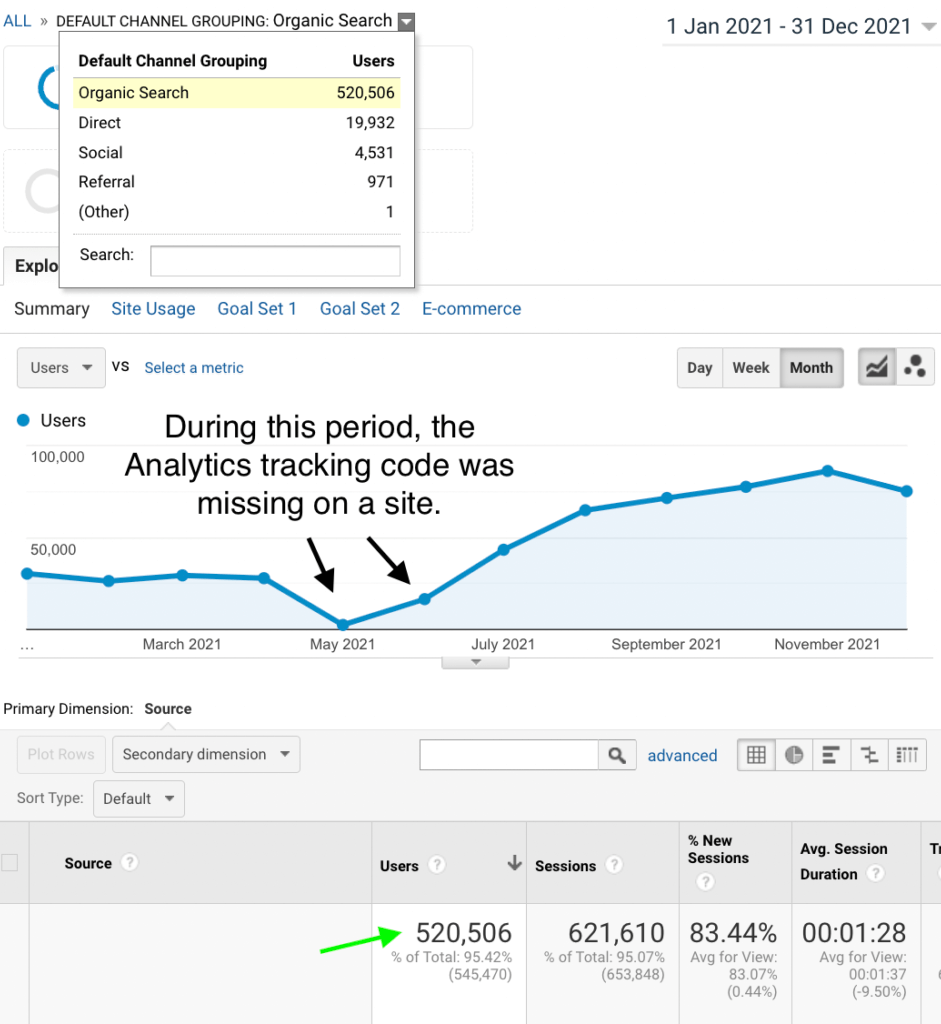The height and width of the screenshot is (1024, 941).
Task: Click the Select a metric link
Action: pyautogui.click(x=194, y=368)
